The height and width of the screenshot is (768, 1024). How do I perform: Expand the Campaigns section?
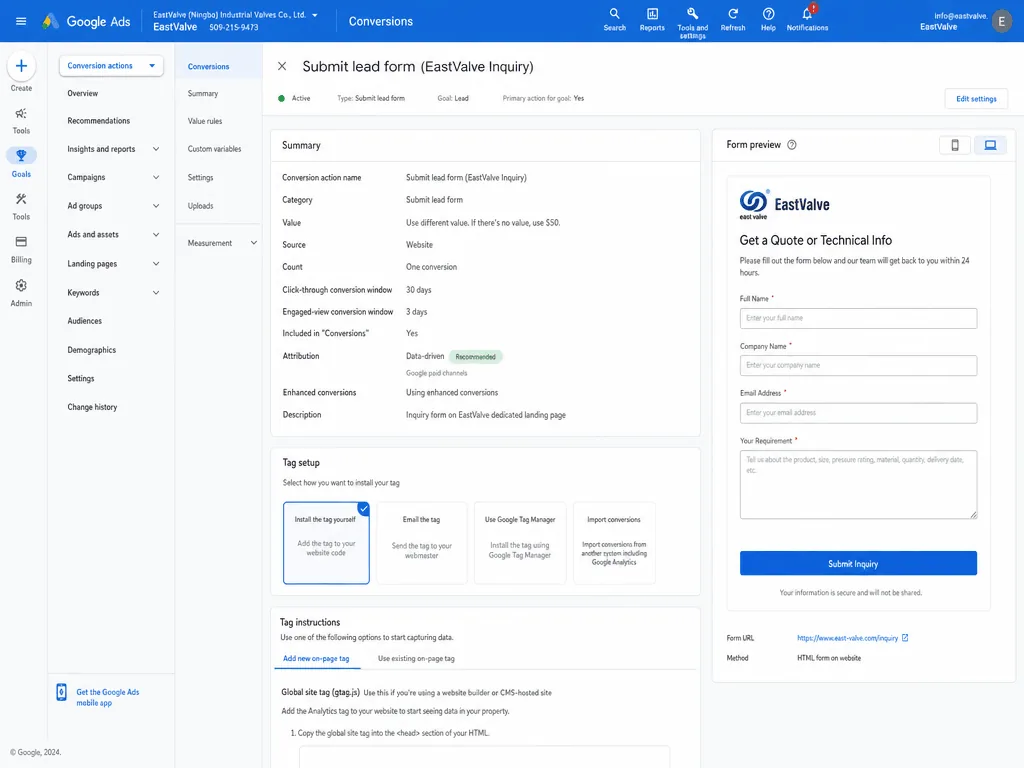(x=156, y=178)
